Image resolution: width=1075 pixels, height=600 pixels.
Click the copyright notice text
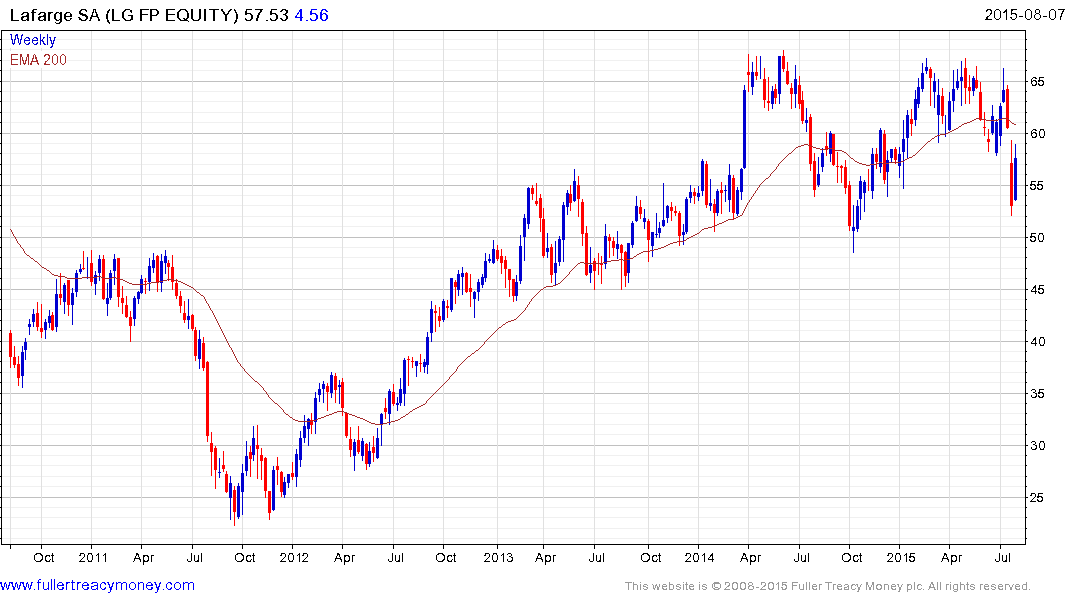coord(828,586)
